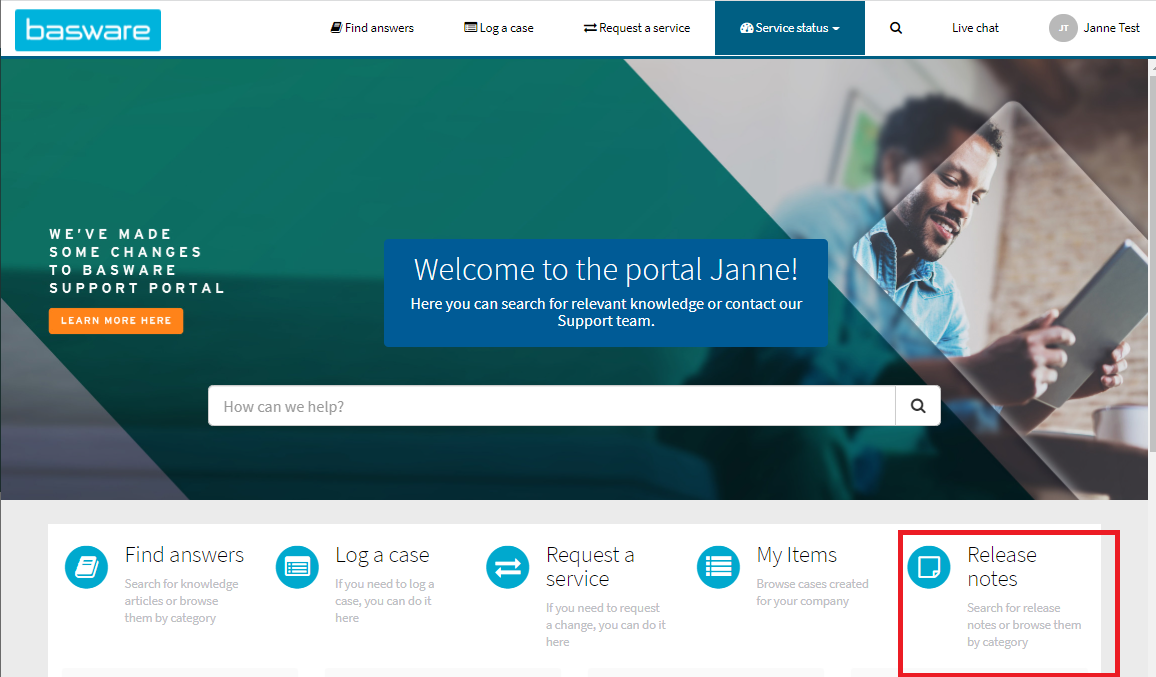Click 'Search for release notes' description text
The image size is (1156, 677).
click(1024, 625)
